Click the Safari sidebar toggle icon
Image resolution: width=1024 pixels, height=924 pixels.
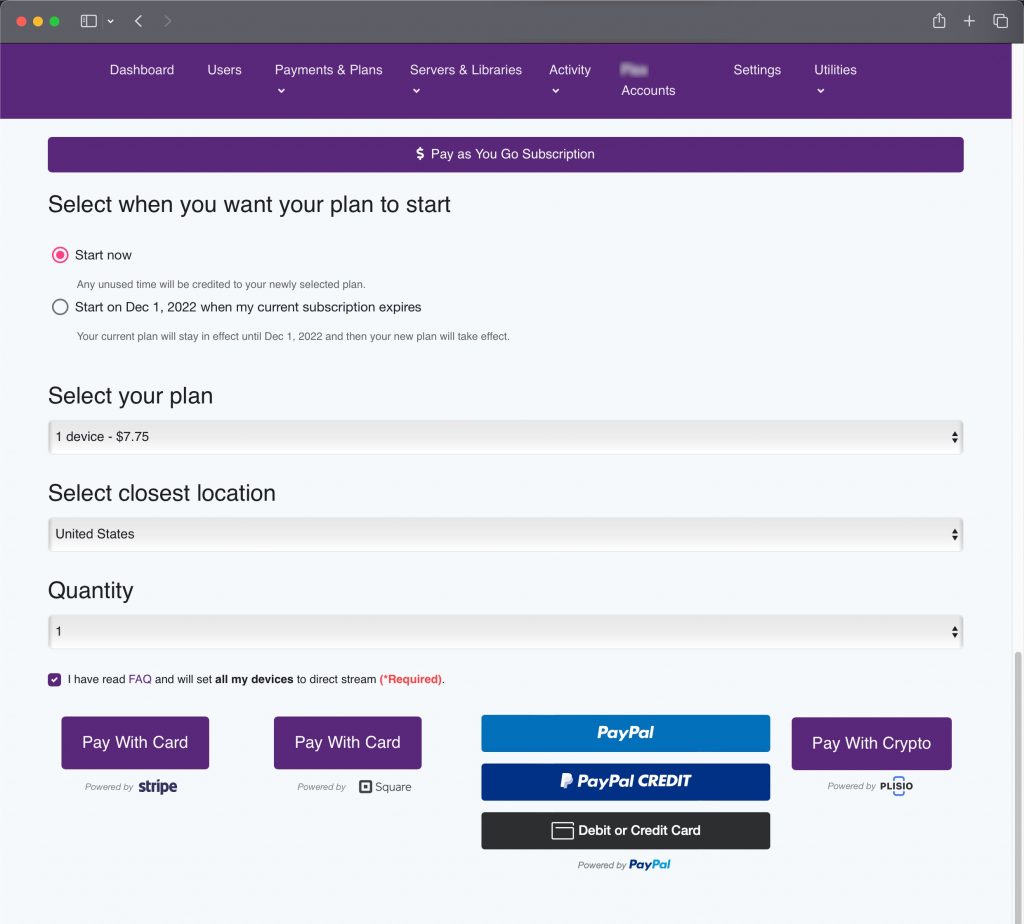[x=89, y=21]
